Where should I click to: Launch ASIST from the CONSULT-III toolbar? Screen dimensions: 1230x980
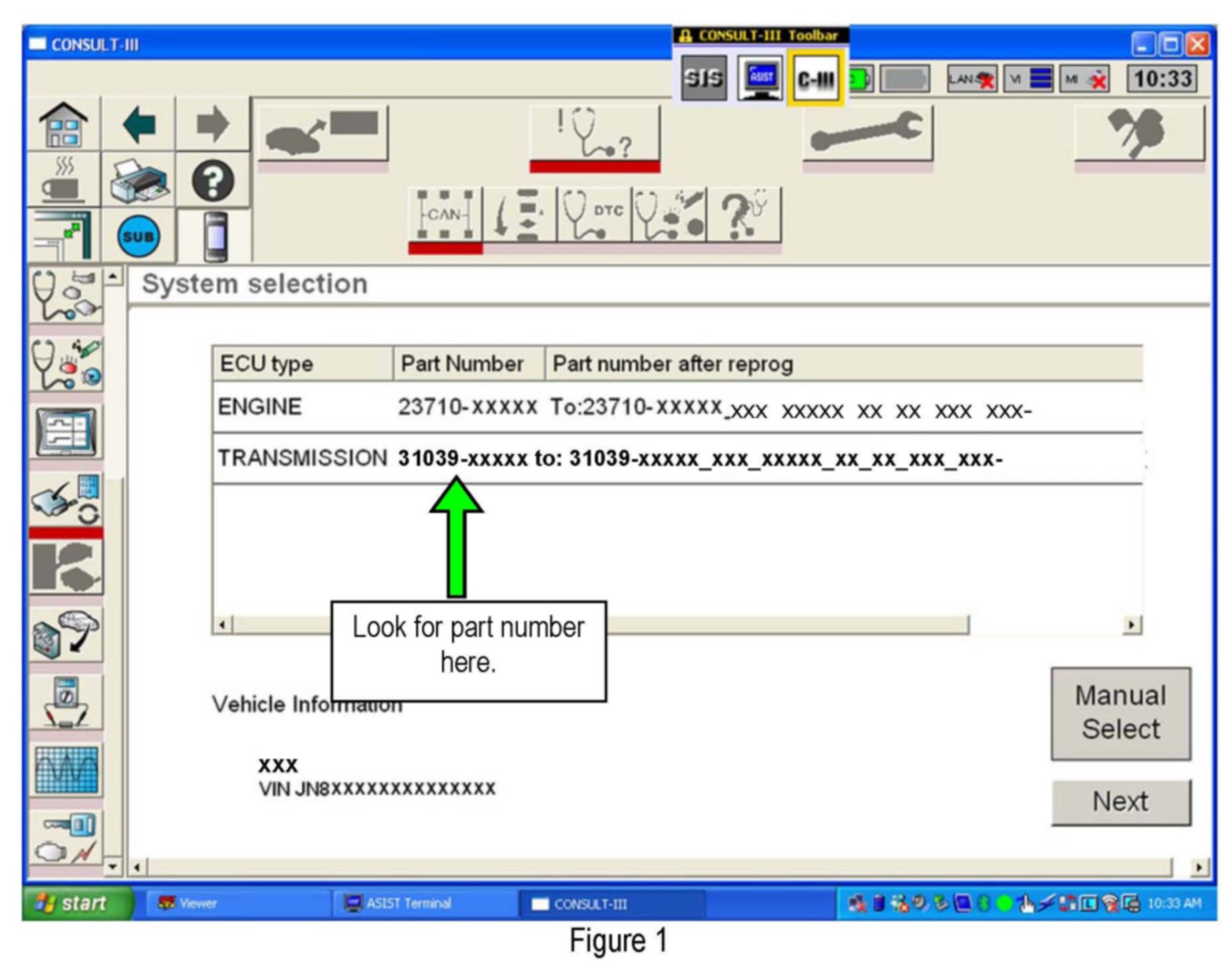point(760,79)
